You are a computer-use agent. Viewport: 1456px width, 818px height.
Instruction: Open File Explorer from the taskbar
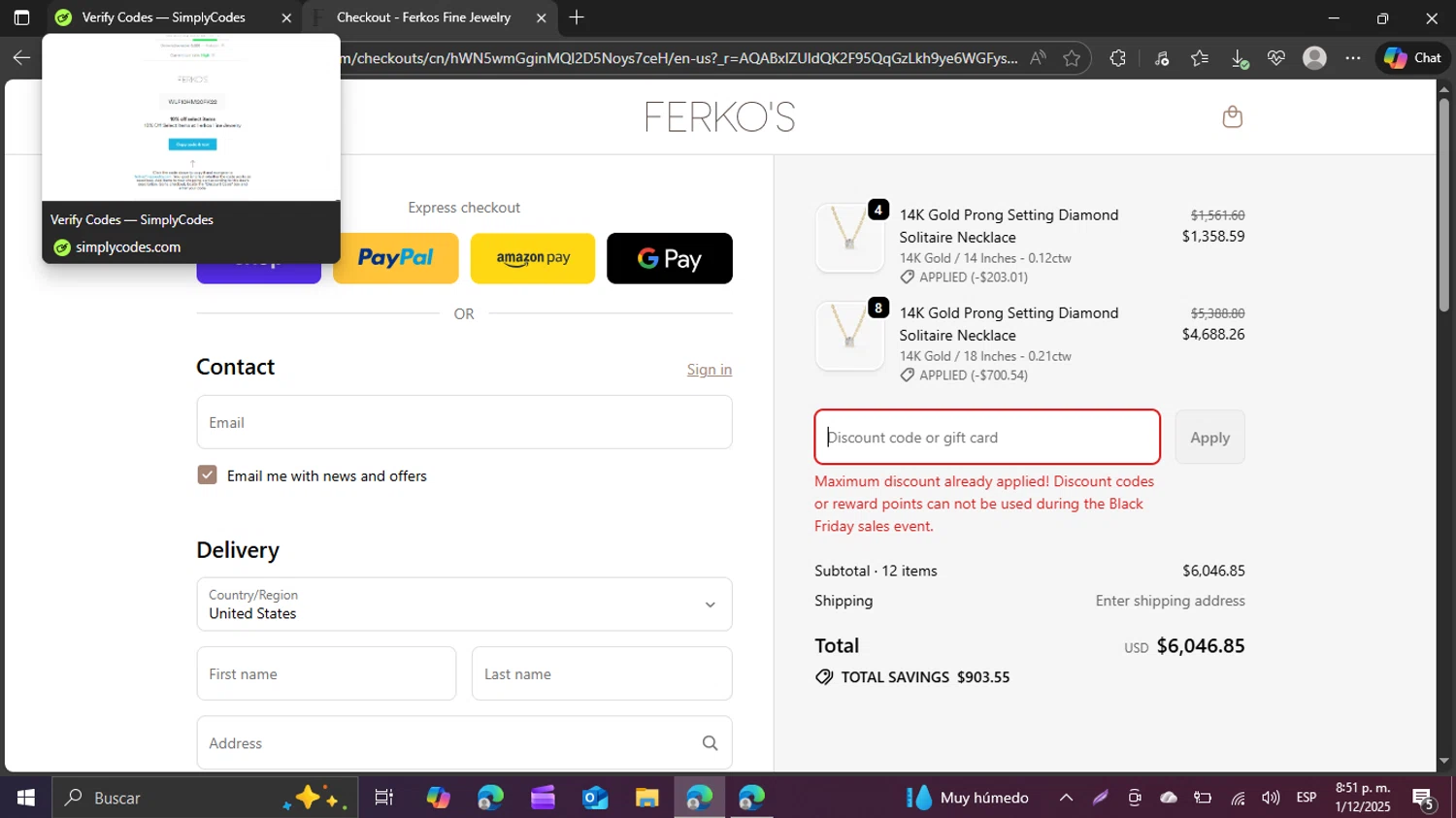click(x=647, y=798)
